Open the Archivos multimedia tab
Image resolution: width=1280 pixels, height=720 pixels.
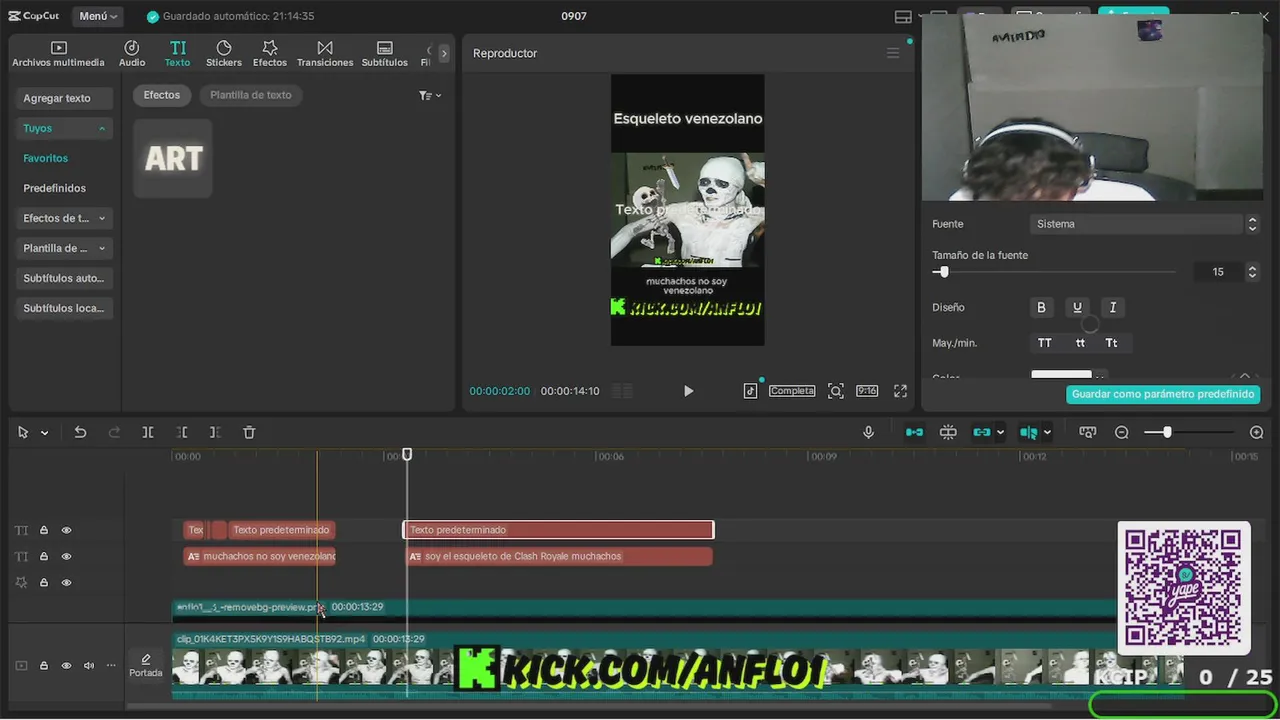point(58,54)
